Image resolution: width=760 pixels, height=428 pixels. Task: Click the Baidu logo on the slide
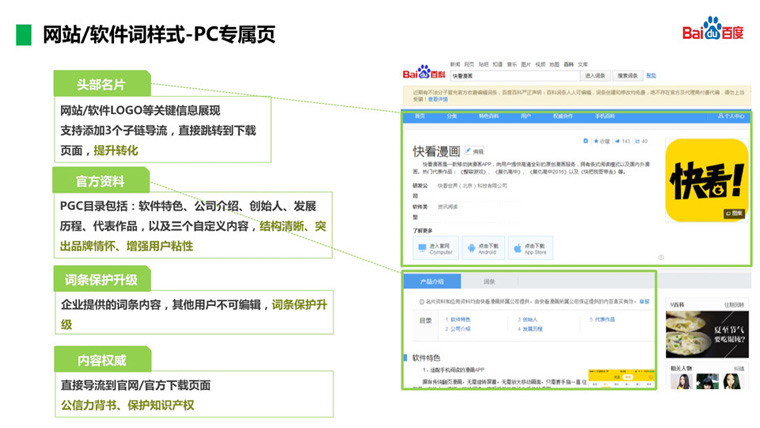pyautogui.click(x=712, y=29)
